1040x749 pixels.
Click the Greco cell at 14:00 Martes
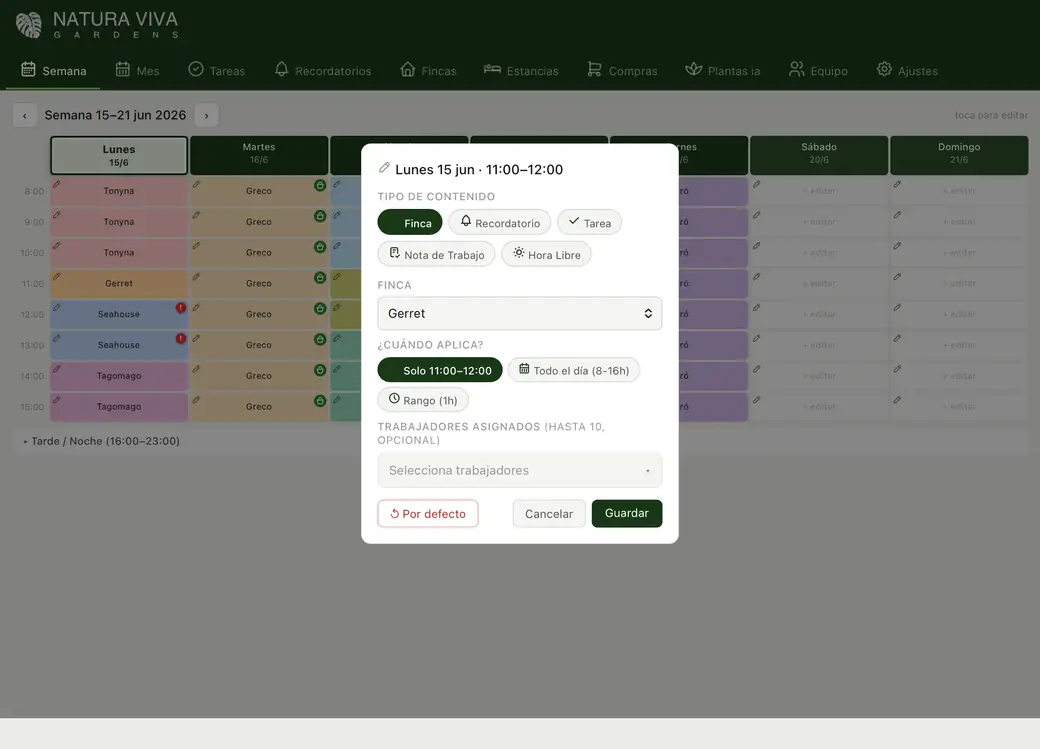pos(259,375)
